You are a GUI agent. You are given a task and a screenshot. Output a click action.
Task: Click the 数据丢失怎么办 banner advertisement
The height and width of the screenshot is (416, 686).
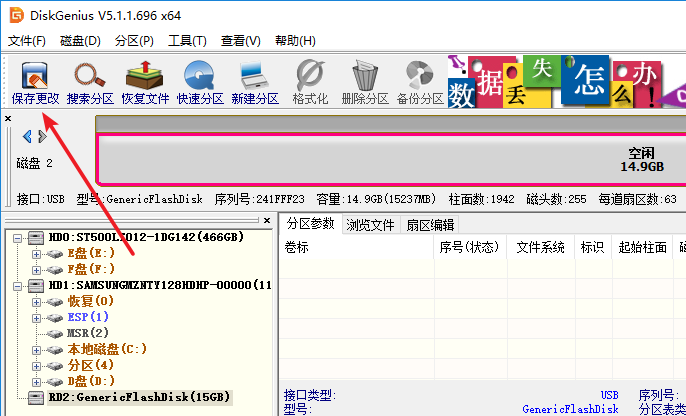point(567,81)
